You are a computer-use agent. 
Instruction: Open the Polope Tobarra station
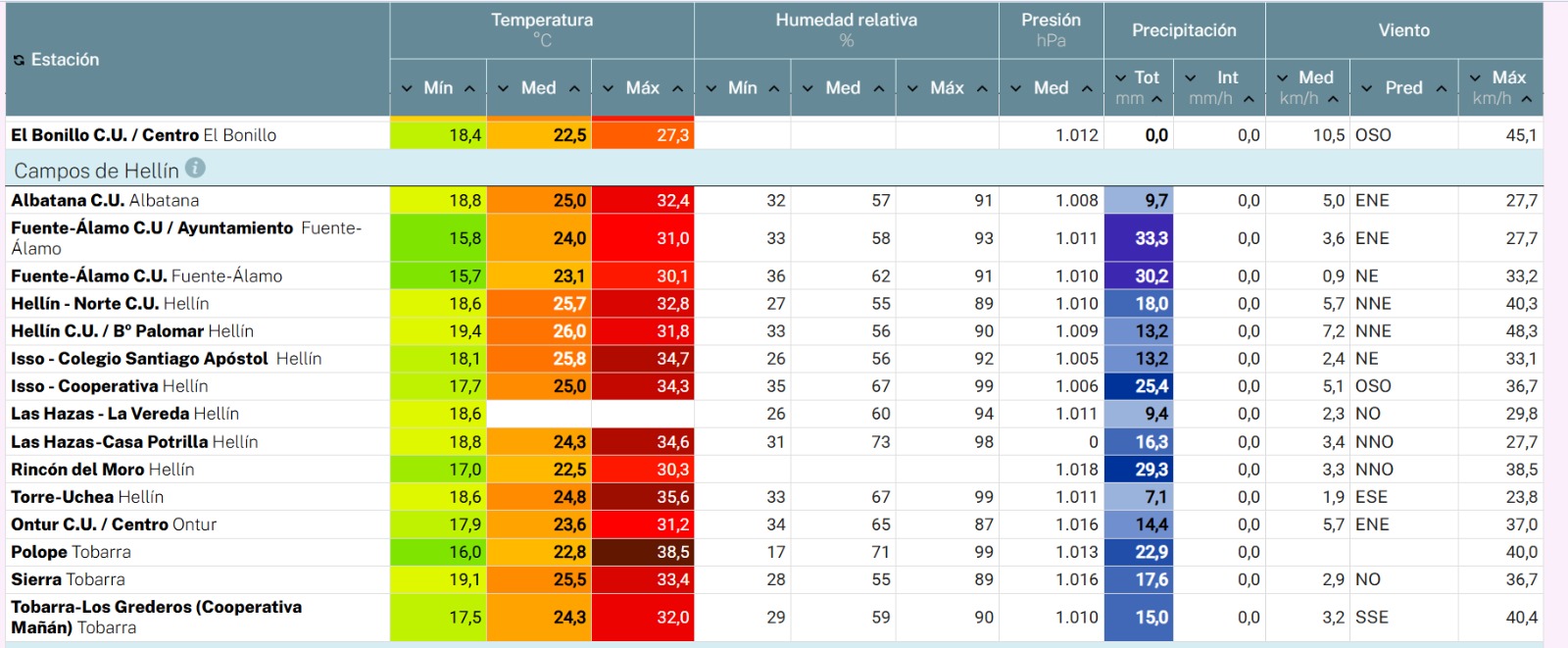[71, 552]
